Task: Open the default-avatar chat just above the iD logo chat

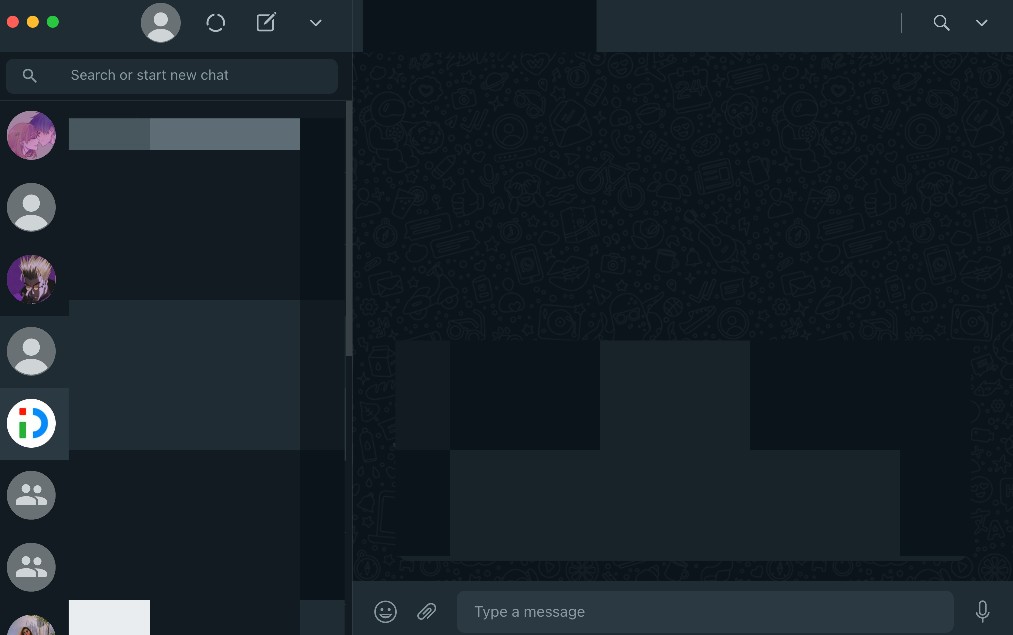Action: (31, 351)
